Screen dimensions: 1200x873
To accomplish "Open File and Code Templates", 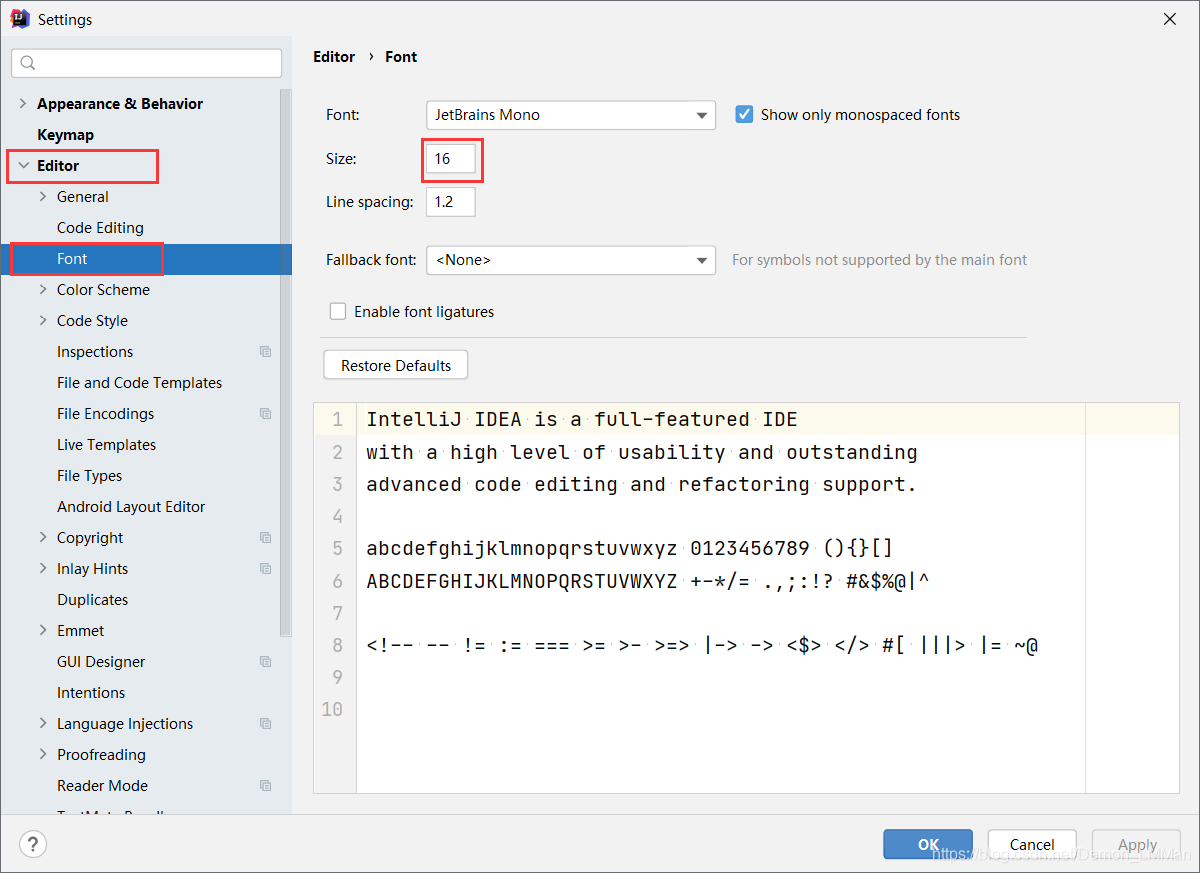I will [x=139, y=383].
